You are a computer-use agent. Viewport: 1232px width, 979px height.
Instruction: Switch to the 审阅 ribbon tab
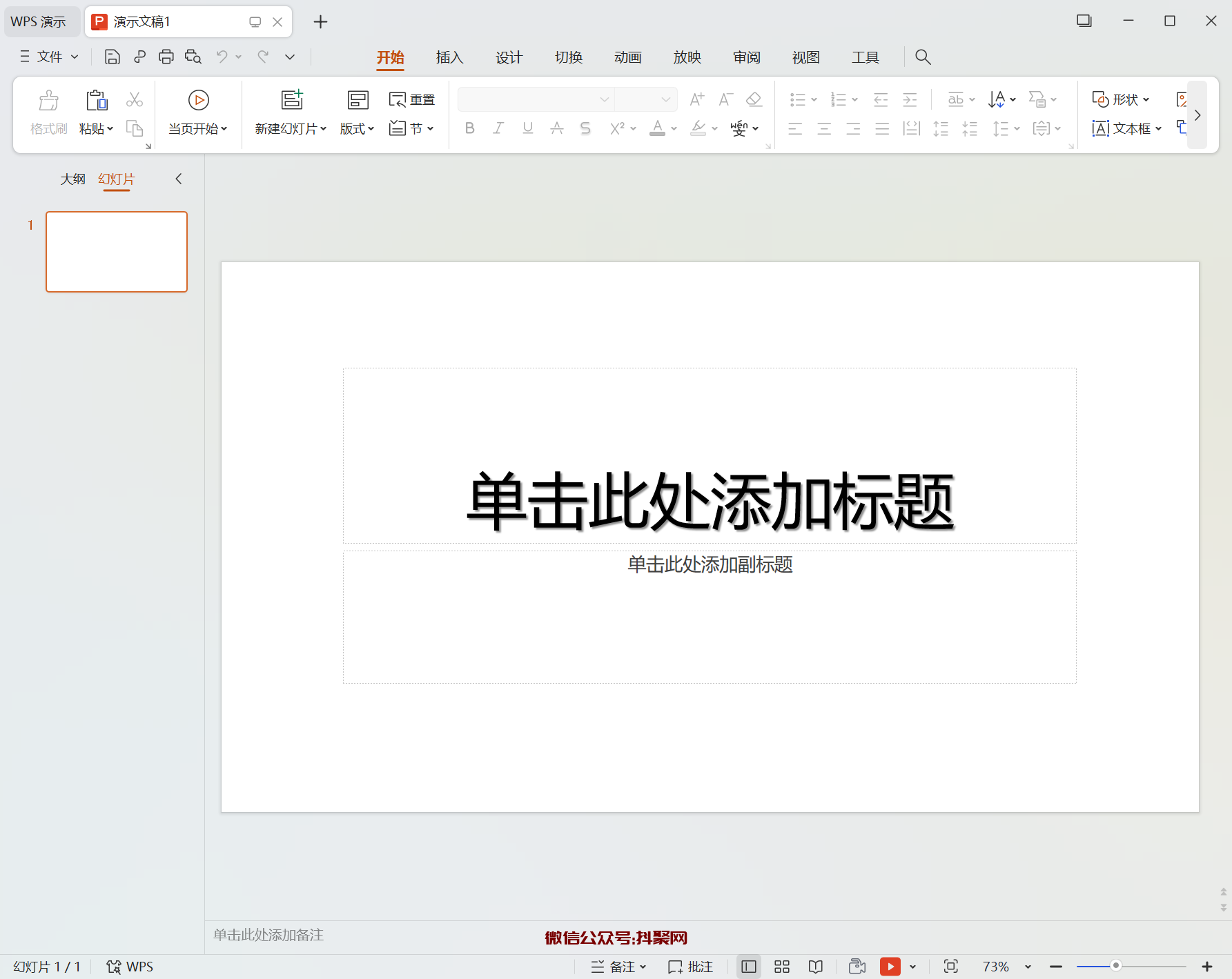(746, 57)
